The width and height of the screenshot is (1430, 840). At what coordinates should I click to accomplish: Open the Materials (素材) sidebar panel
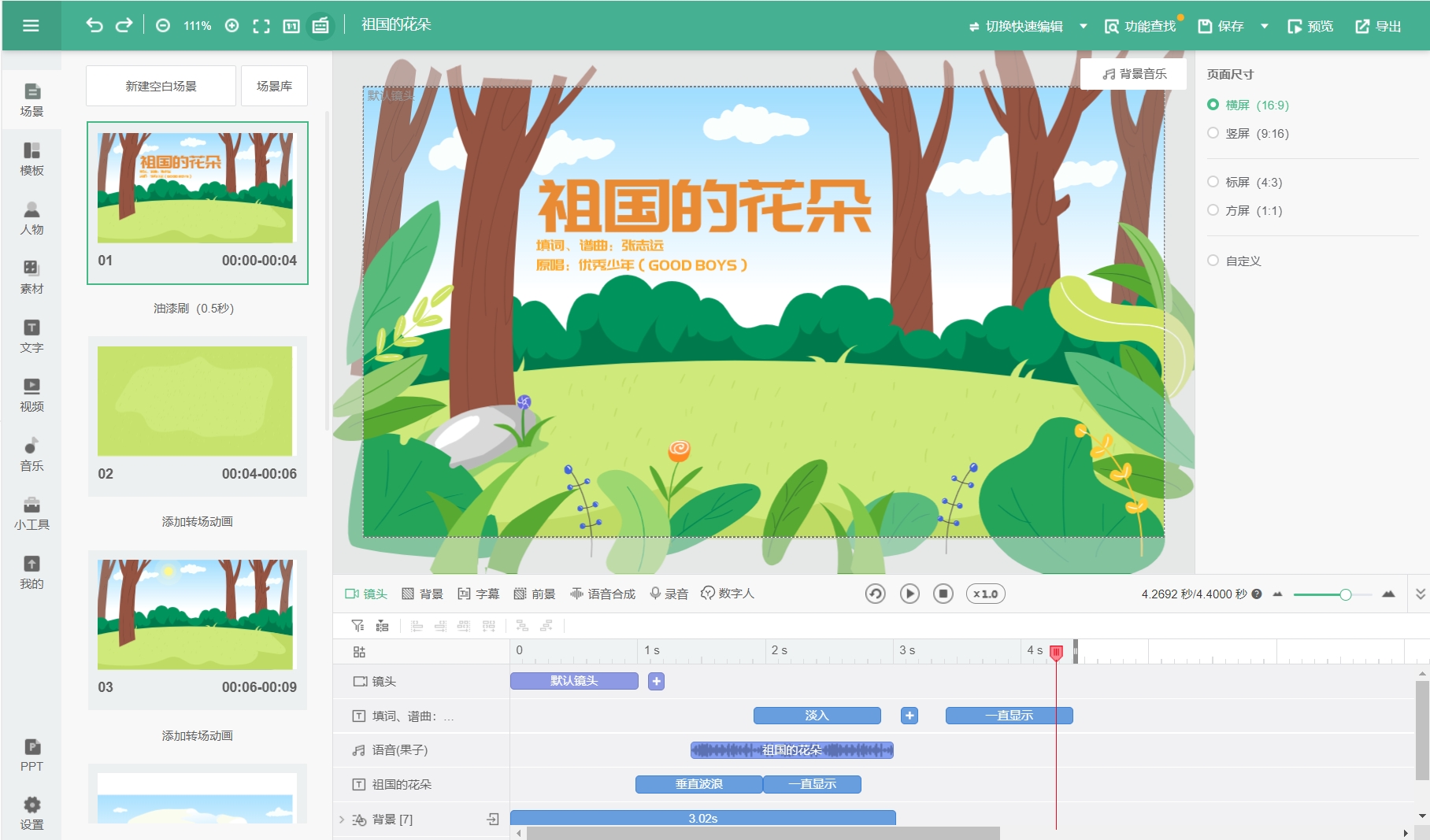point(31,277)
